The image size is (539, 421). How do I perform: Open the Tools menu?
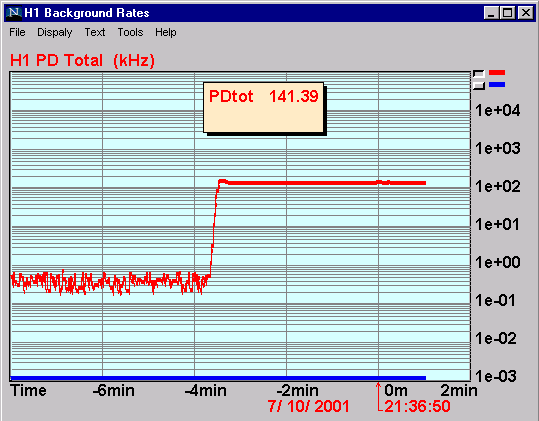click(130, 32)
